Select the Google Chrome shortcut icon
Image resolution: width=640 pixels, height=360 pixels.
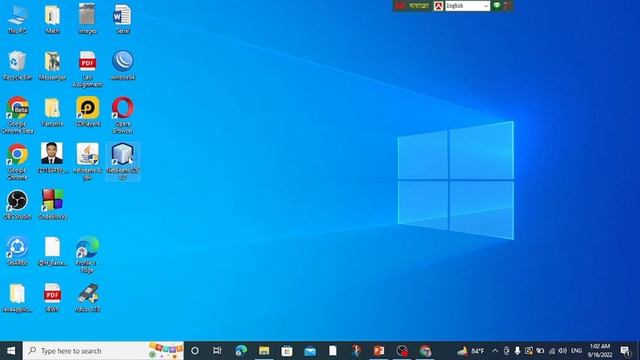17,162
